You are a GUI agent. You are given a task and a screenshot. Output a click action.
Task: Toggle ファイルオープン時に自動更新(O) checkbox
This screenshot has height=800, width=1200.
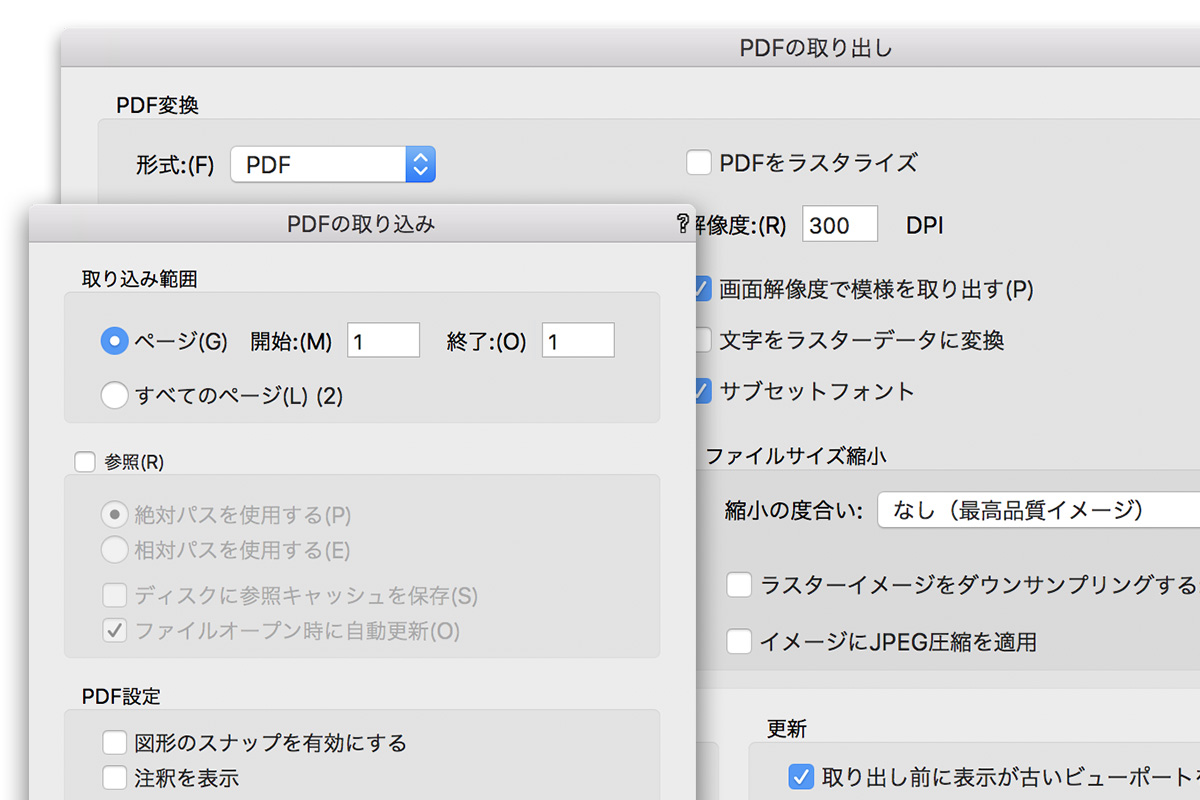coord(115,631)
